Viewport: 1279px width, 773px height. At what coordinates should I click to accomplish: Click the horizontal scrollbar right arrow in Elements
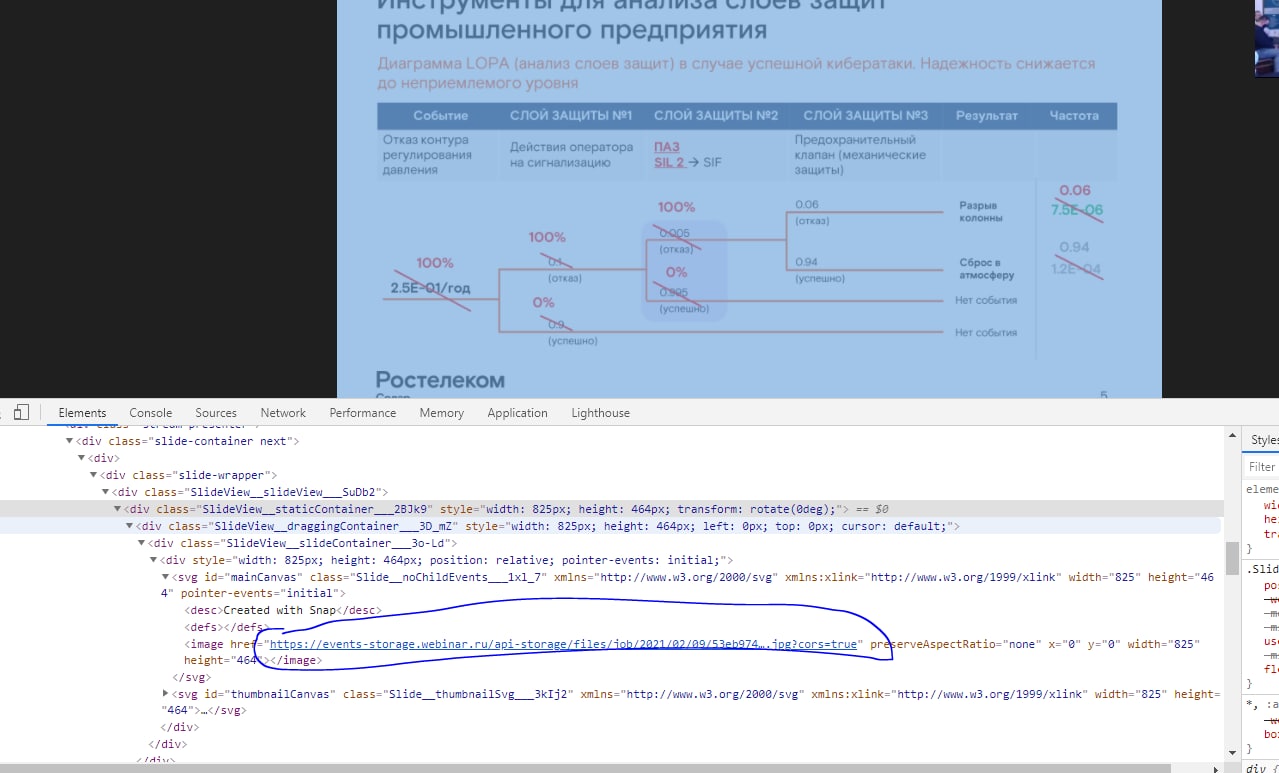[x=1217, y=768]
